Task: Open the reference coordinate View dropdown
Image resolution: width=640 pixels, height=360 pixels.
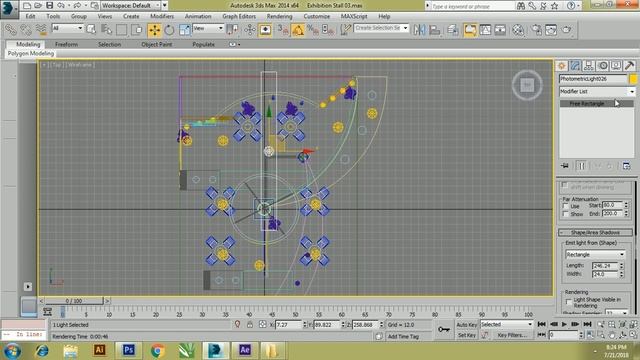Action: click(208, 28)
